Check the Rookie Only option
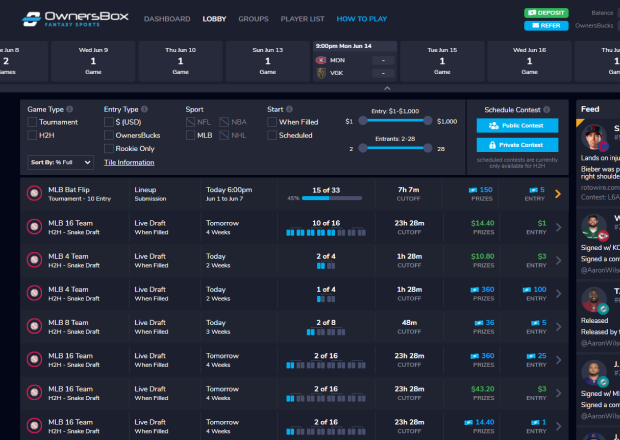The width and height of the screenshot is (620, 440). pos(109,149)
